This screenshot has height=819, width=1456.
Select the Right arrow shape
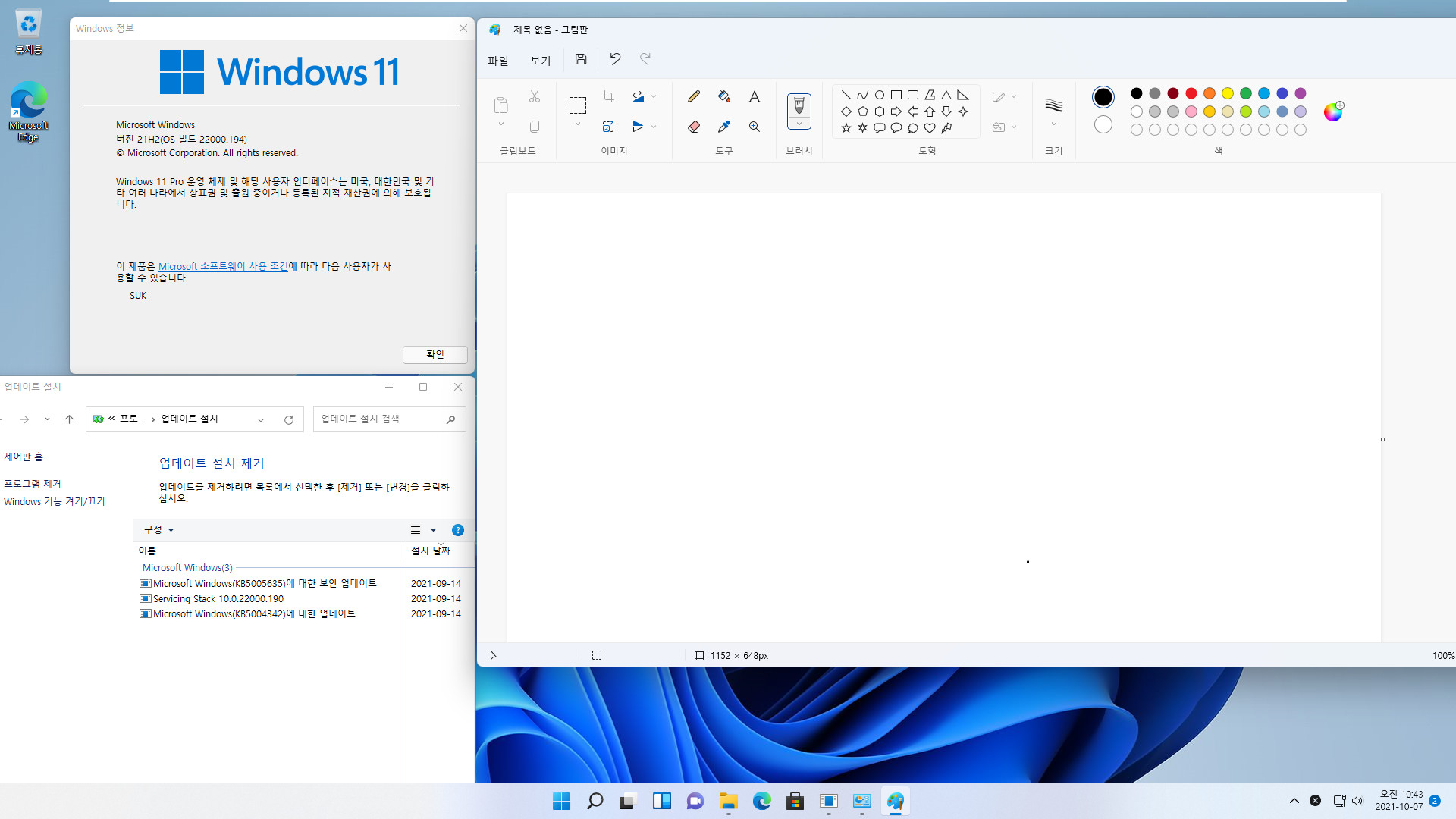(x=896, y=111)
